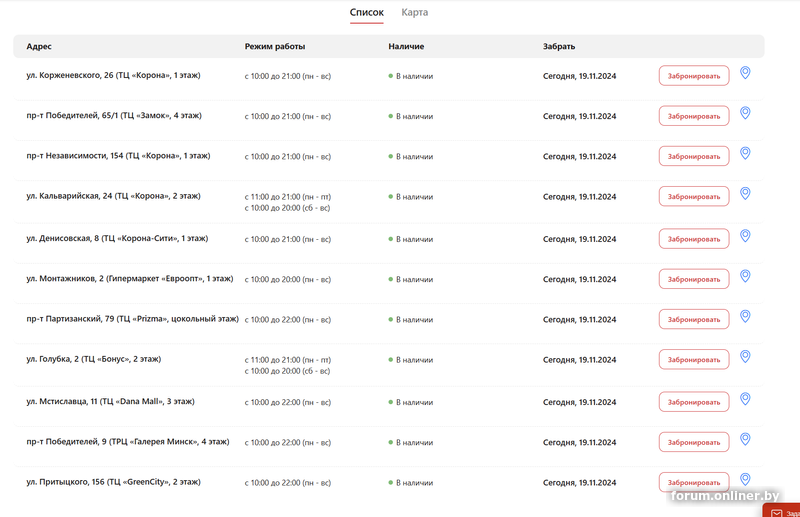Select address ул. Кальварийская, 24
Viewport: 800px width, 517px height.
[x=113, y=196]
